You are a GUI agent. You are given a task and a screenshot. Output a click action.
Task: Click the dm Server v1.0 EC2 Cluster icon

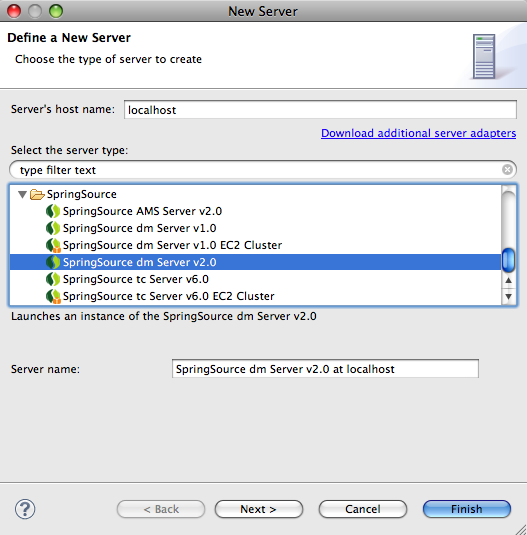click(x=53, y=245)
